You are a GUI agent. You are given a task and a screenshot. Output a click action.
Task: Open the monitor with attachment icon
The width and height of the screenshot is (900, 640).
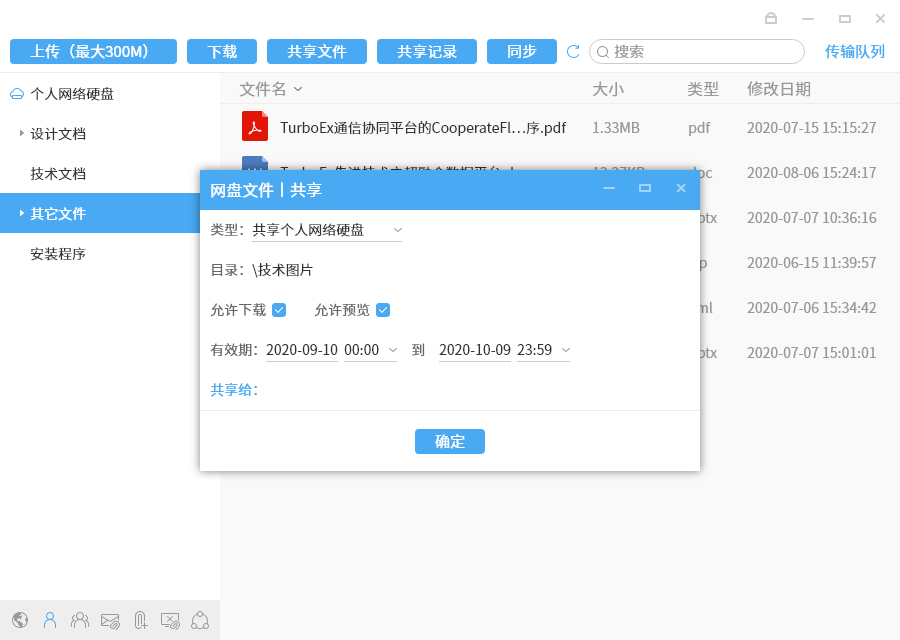tap(170, 620)
